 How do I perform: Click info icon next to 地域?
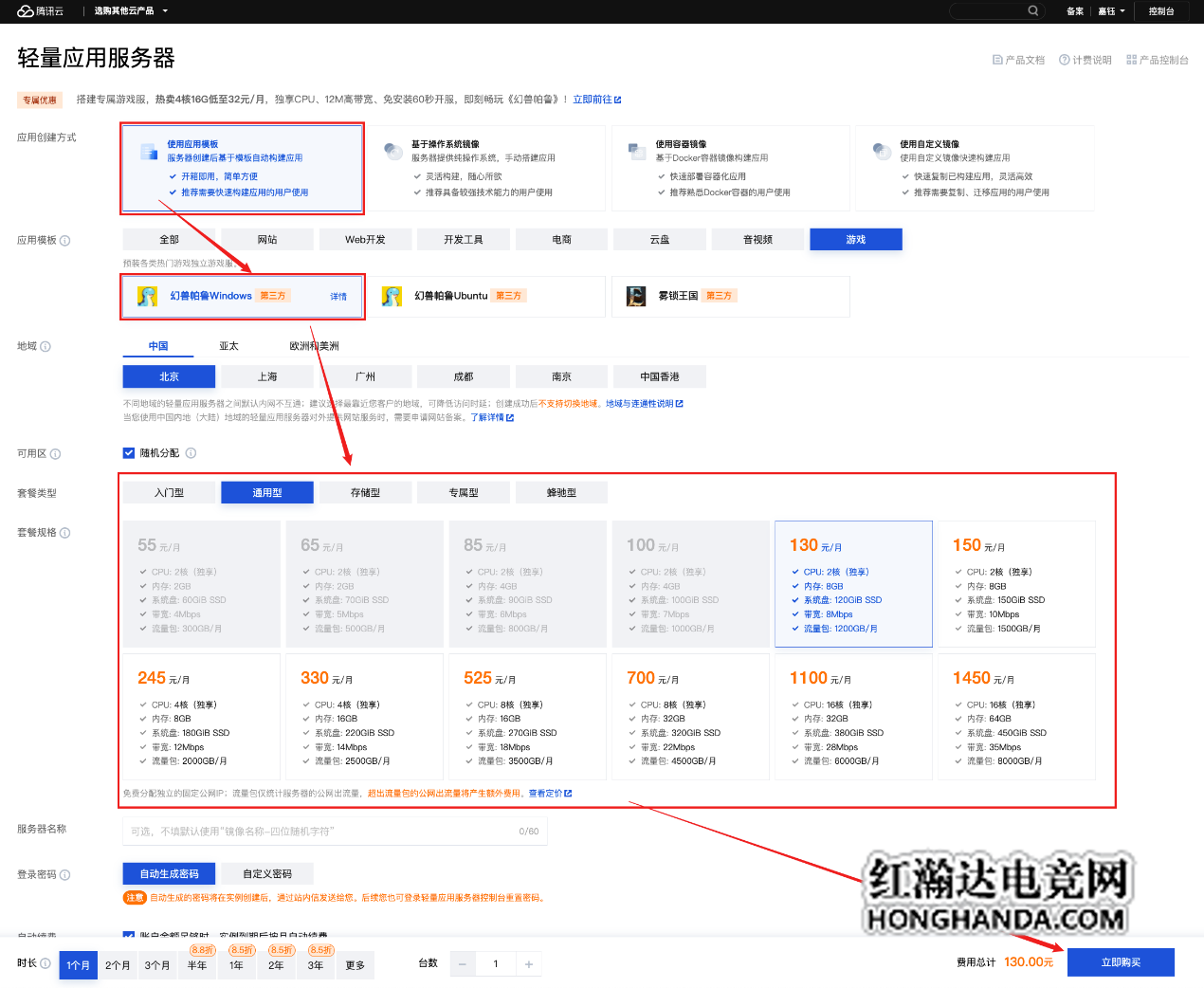[x=46, y=347]
